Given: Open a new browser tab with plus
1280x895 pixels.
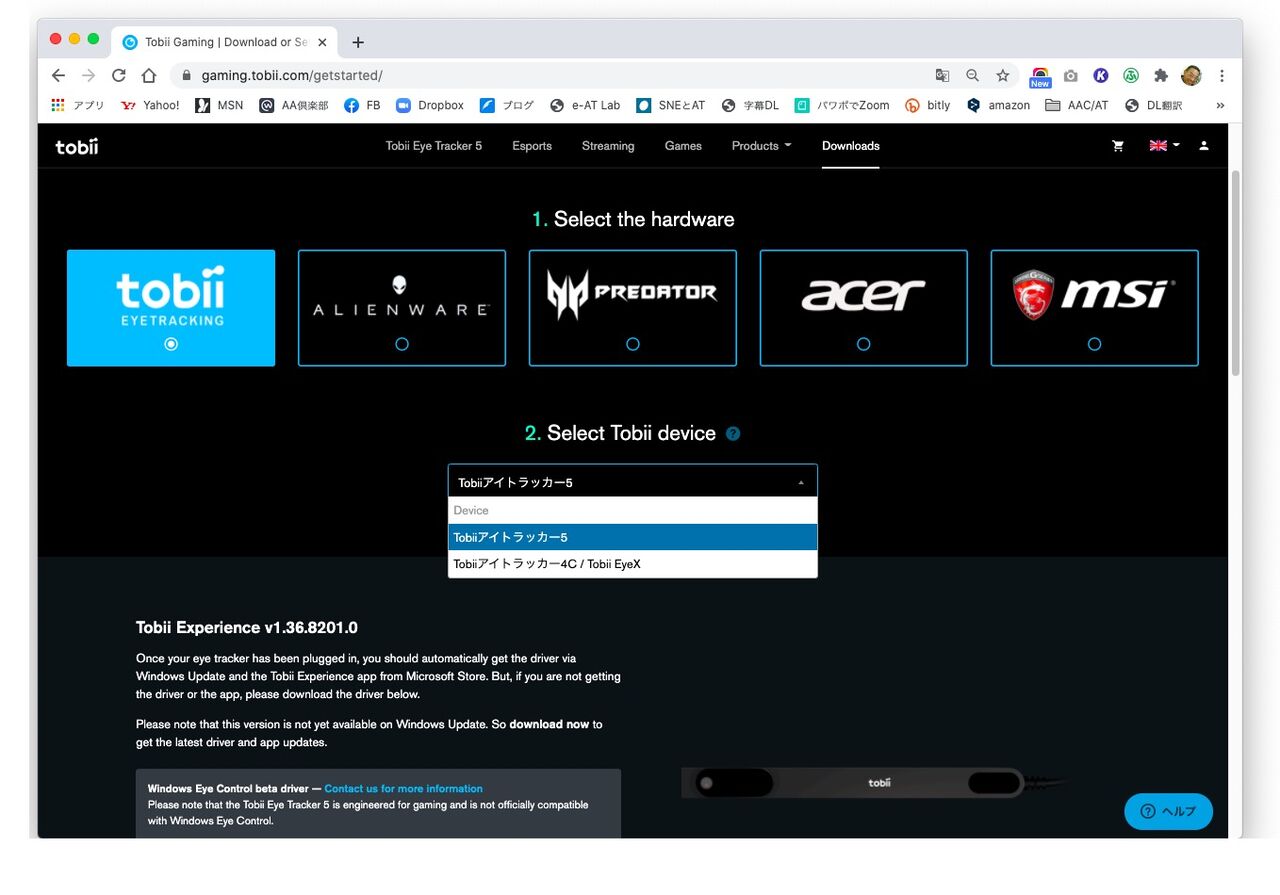Looking at the screenshot, I should (358, 42).
